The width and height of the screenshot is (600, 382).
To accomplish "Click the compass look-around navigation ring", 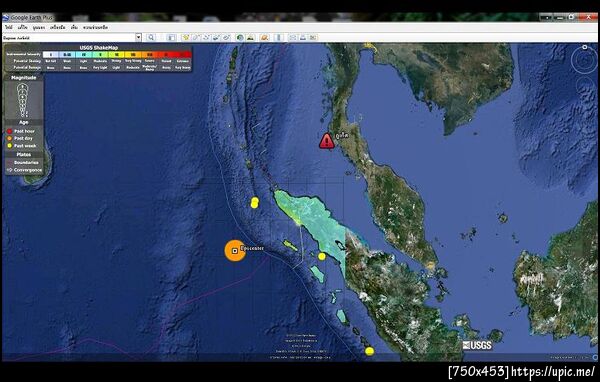I will click(x=584, y=60).
